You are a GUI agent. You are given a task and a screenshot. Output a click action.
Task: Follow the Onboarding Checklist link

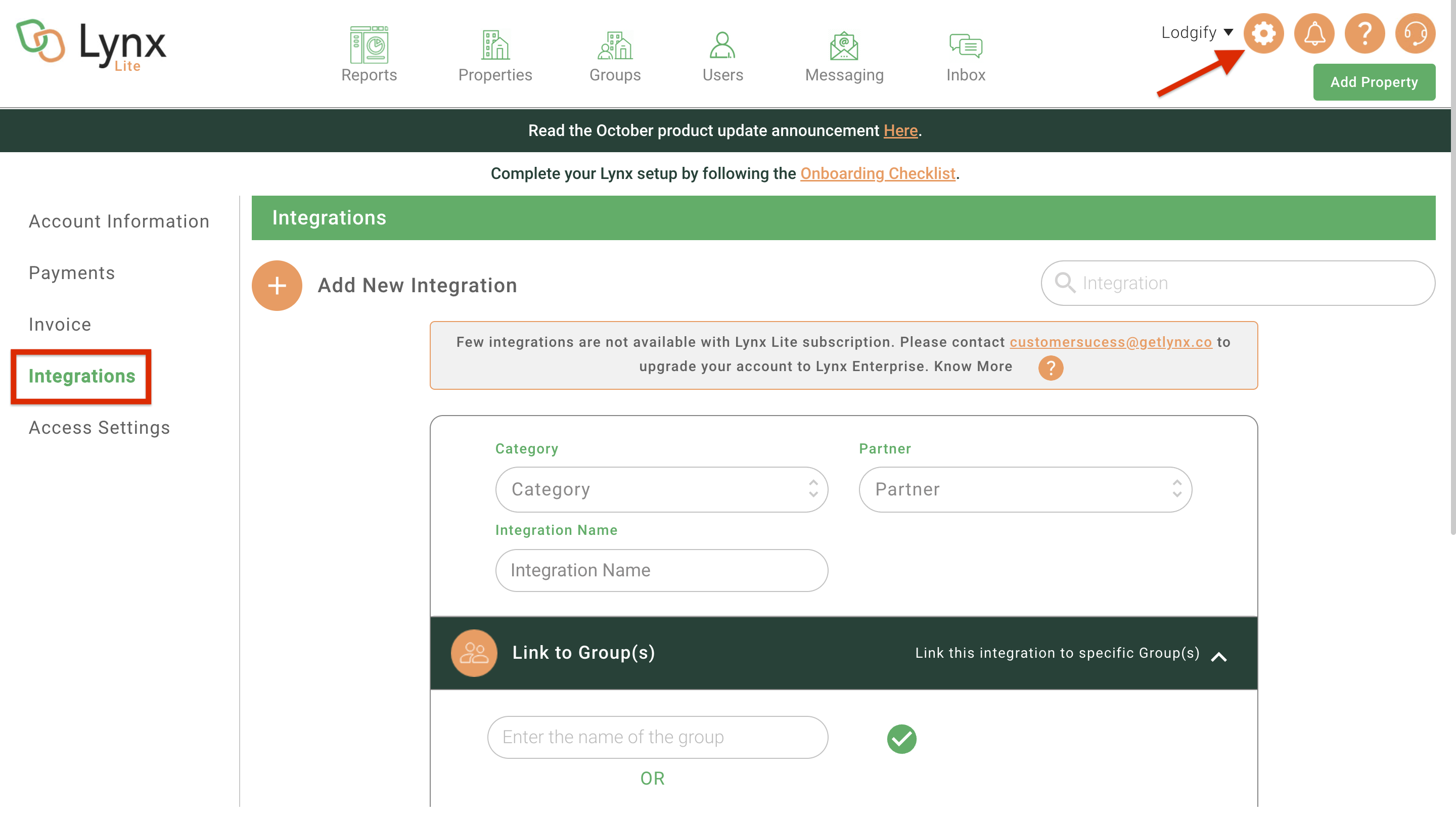[x=877, y=173]
